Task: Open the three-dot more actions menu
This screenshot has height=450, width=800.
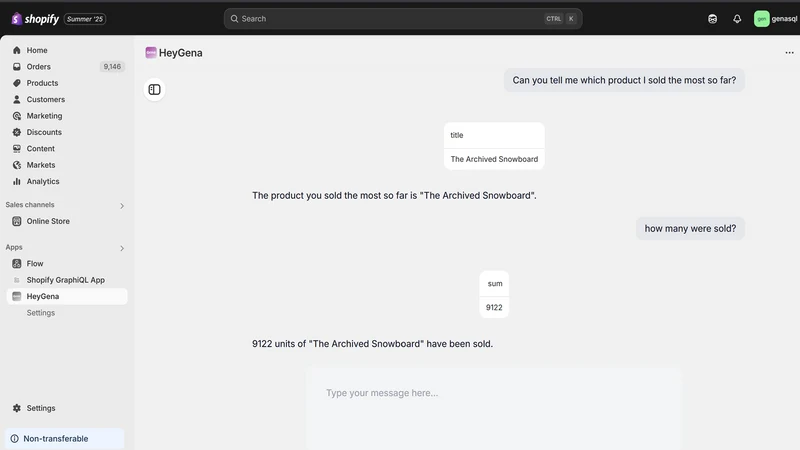Action: [x=789, y=53]
